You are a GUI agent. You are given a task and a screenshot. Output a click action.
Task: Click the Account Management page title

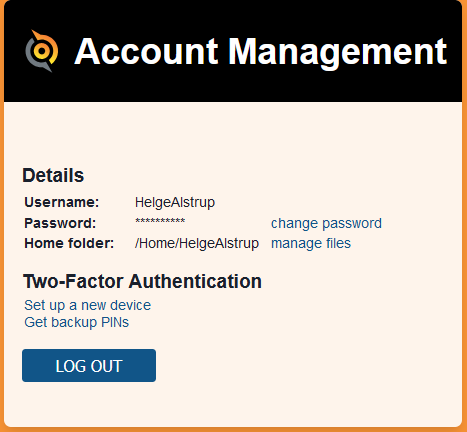point(260,52)
